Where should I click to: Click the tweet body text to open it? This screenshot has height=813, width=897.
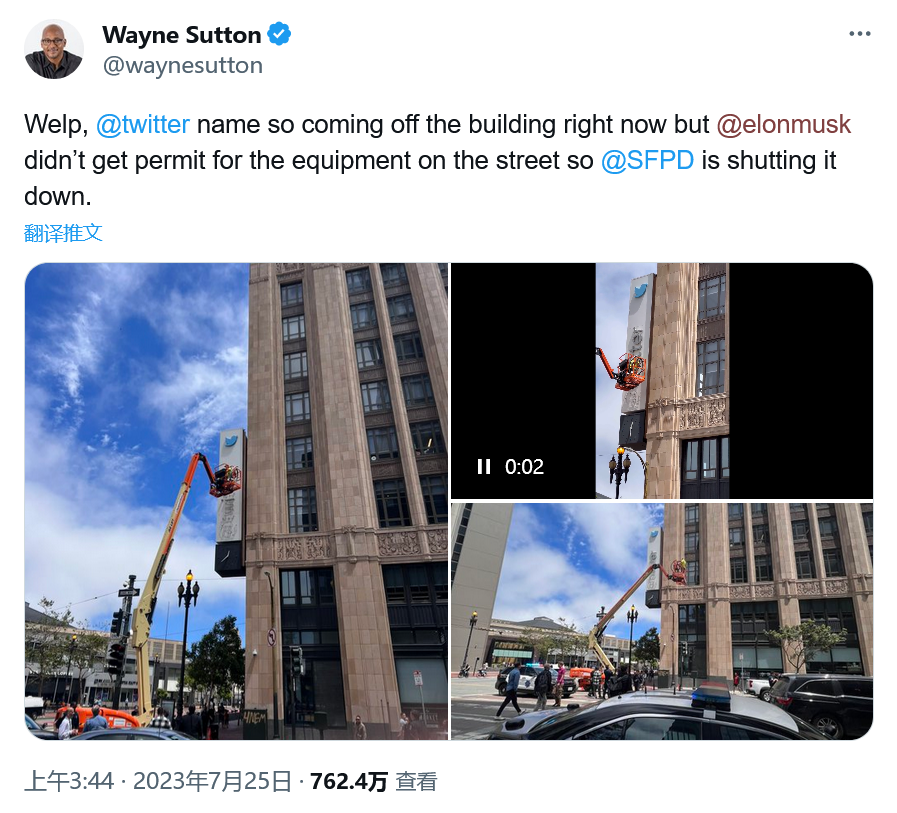438,160
